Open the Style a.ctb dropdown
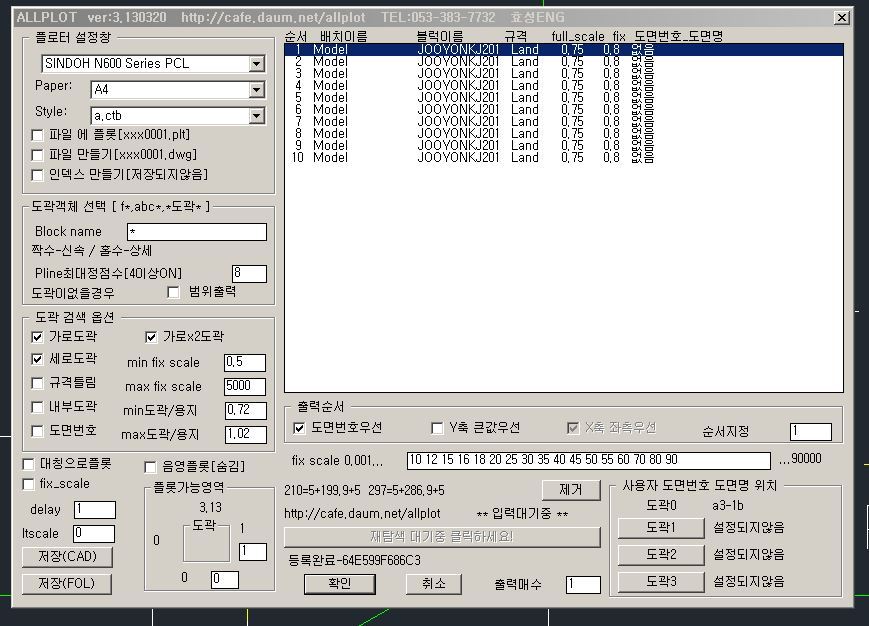 tap(256, 116)
